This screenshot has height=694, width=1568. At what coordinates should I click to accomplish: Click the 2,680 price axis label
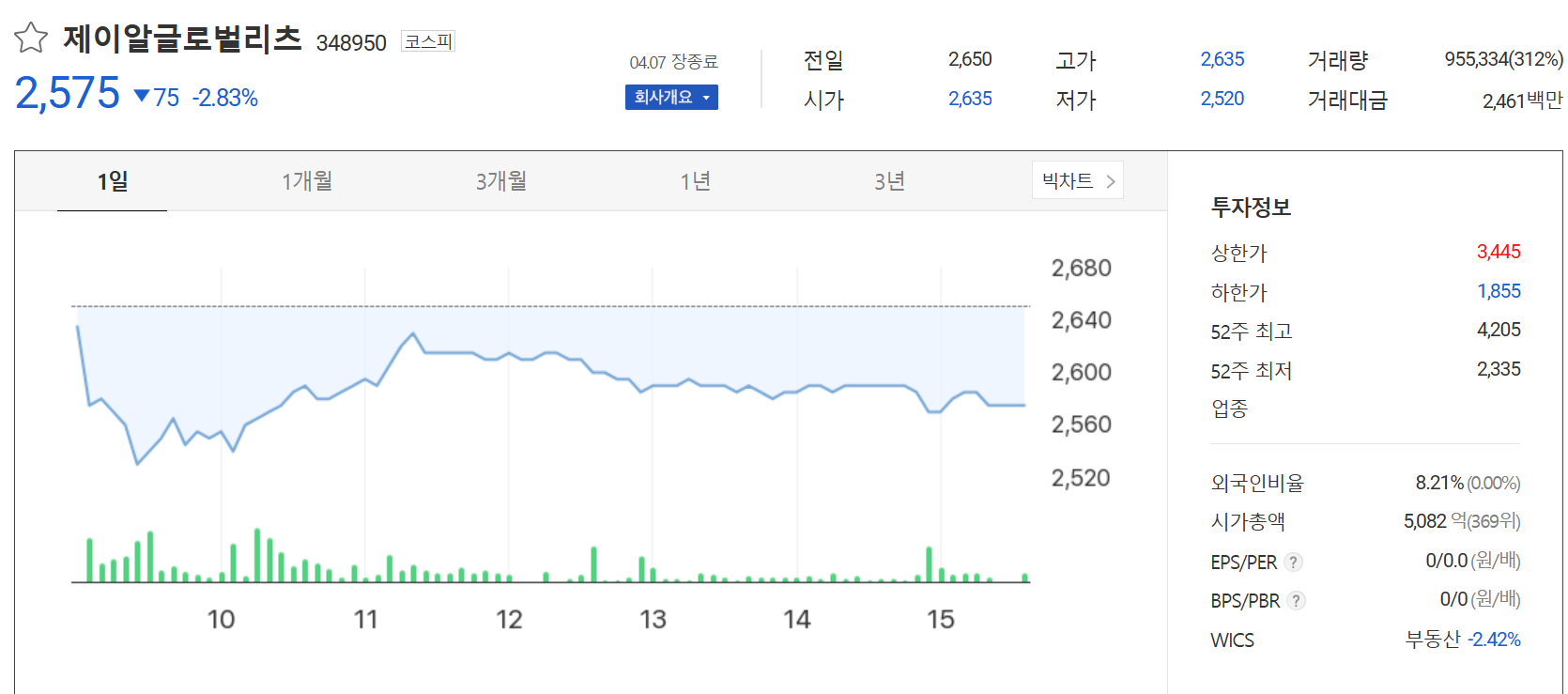click(1081, 269)
